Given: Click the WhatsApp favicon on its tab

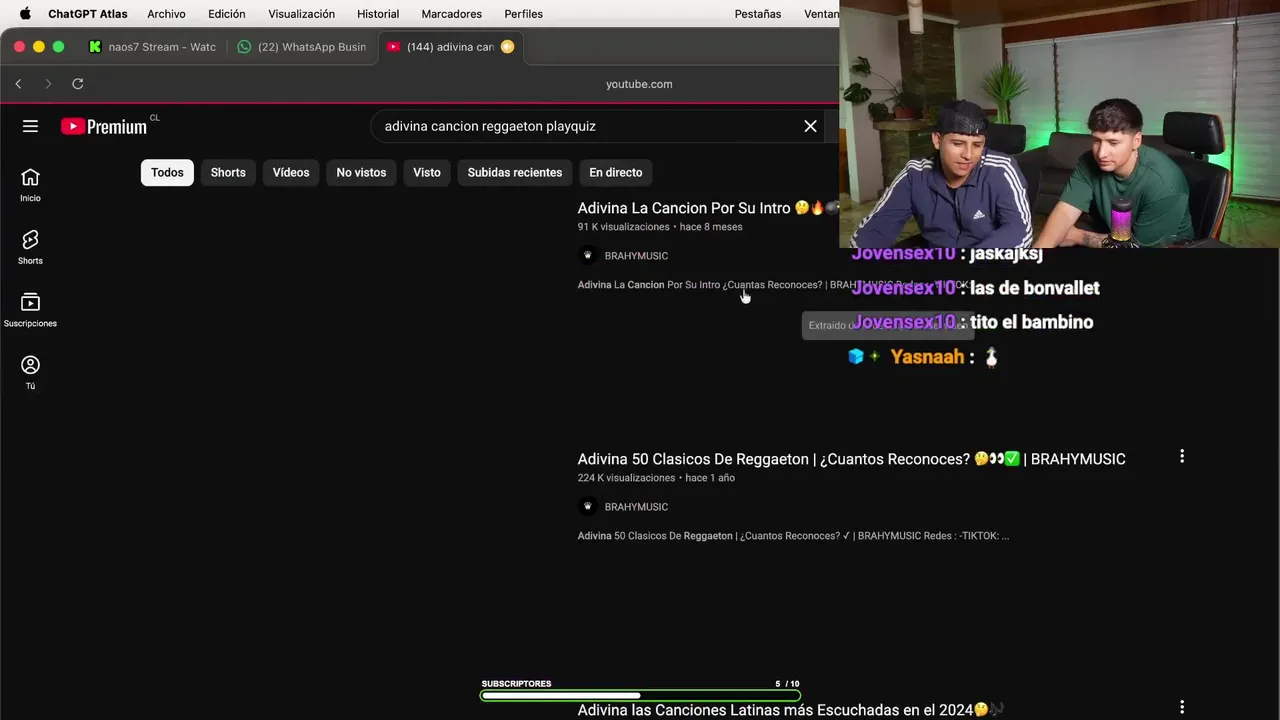Looking at the screenshot, I should pyautogui.click(x=244, y=47).
